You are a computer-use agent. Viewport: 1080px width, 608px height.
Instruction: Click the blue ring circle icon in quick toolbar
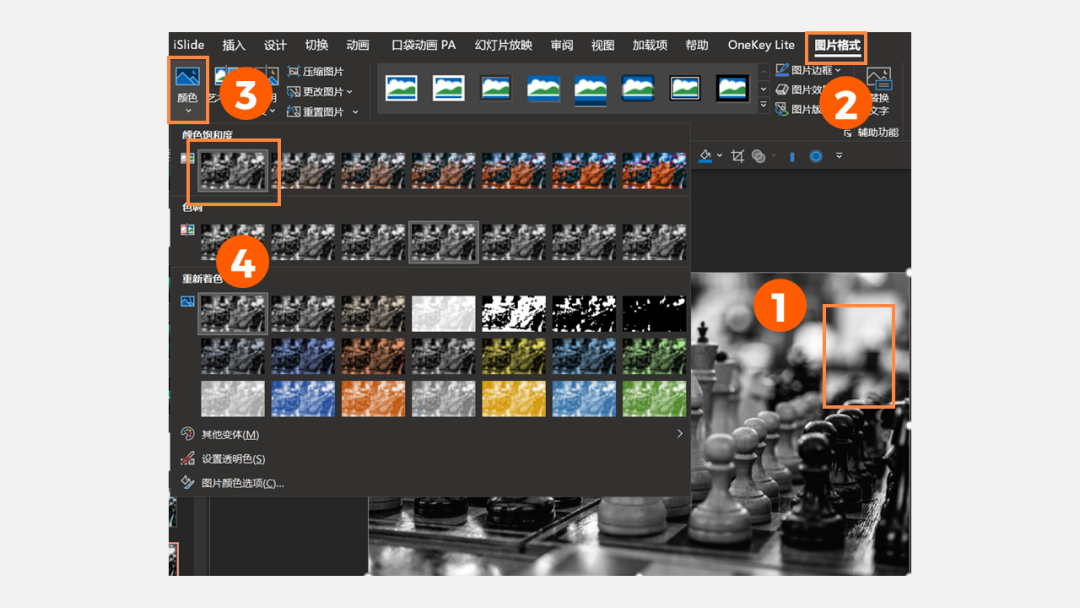click(x=816, y=156)
